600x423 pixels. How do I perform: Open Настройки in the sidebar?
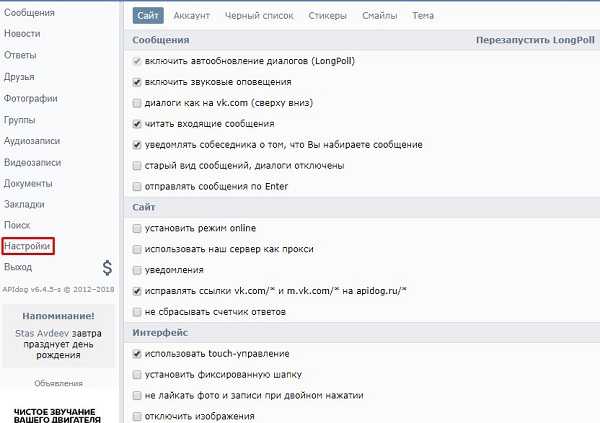click(x=27, y=245)
